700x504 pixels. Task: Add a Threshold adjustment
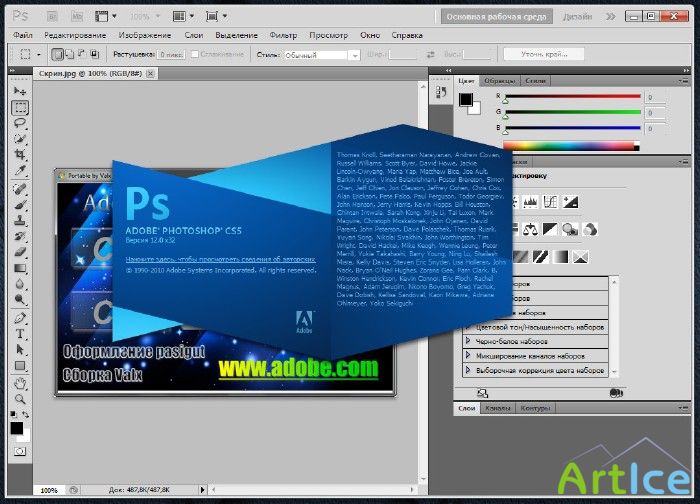click(x=540, y=257)
